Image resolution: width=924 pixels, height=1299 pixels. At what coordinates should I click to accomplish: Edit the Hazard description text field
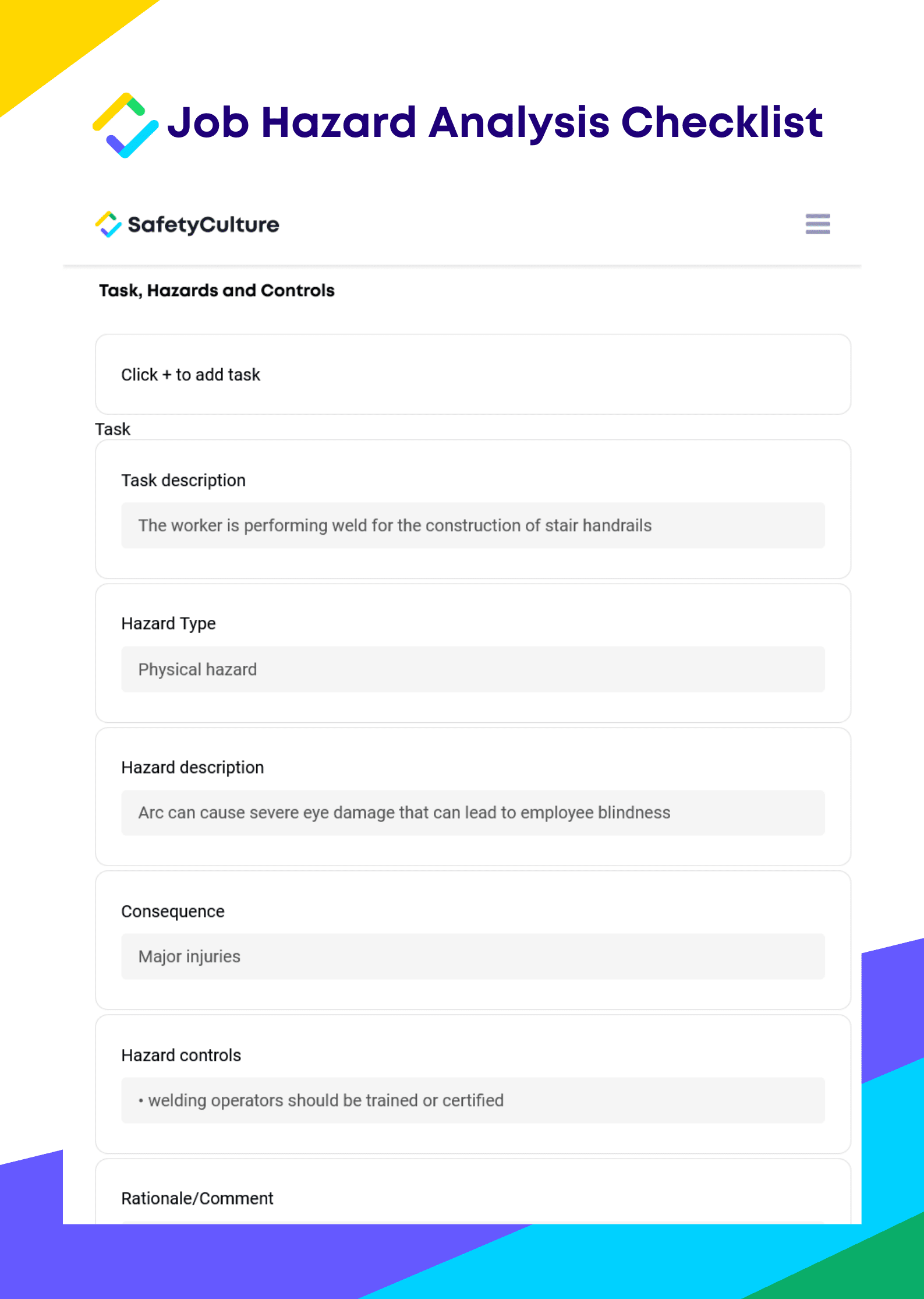472,813
